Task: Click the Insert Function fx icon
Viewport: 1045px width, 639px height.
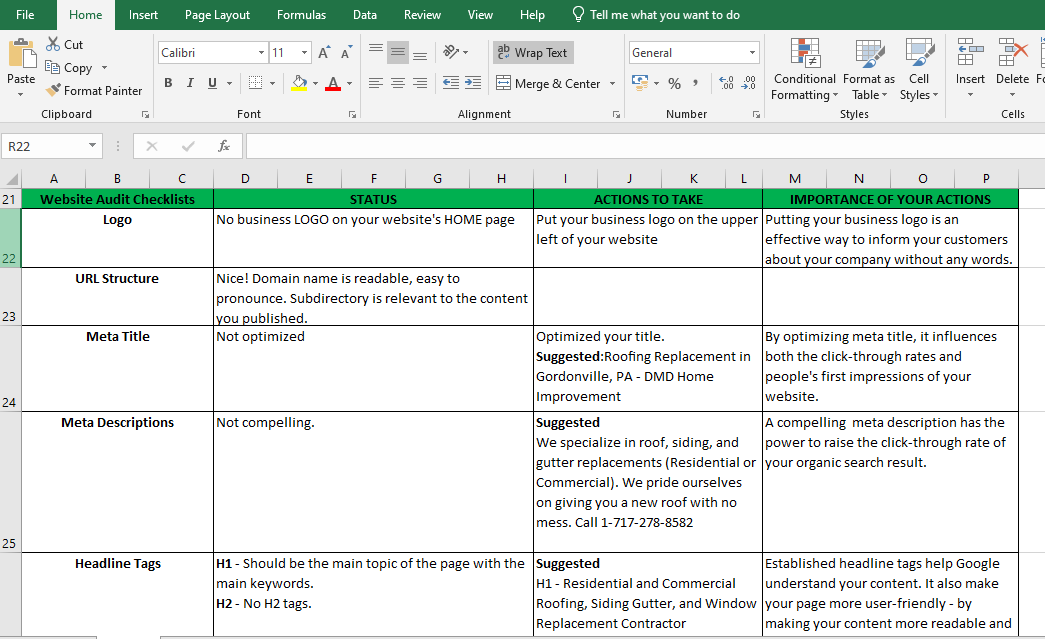Action: tap(224, 146)
